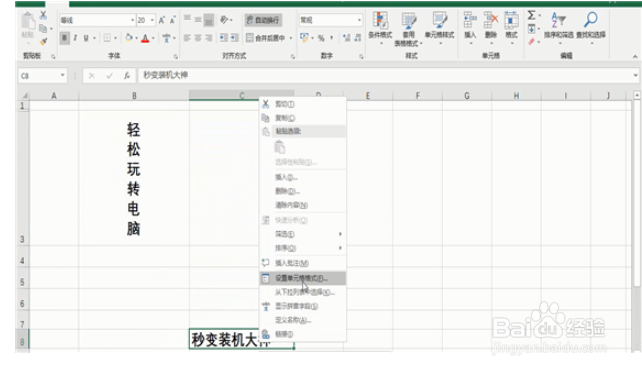The height and width of the screenshot is (370, 642).
Task: Toggle align text left
Action: coord(187,38)
